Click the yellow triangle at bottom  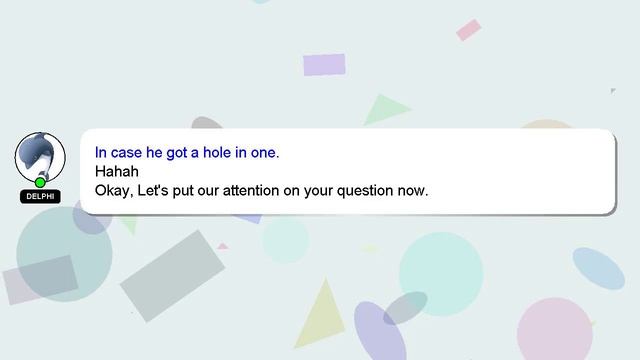coord(321,313)
